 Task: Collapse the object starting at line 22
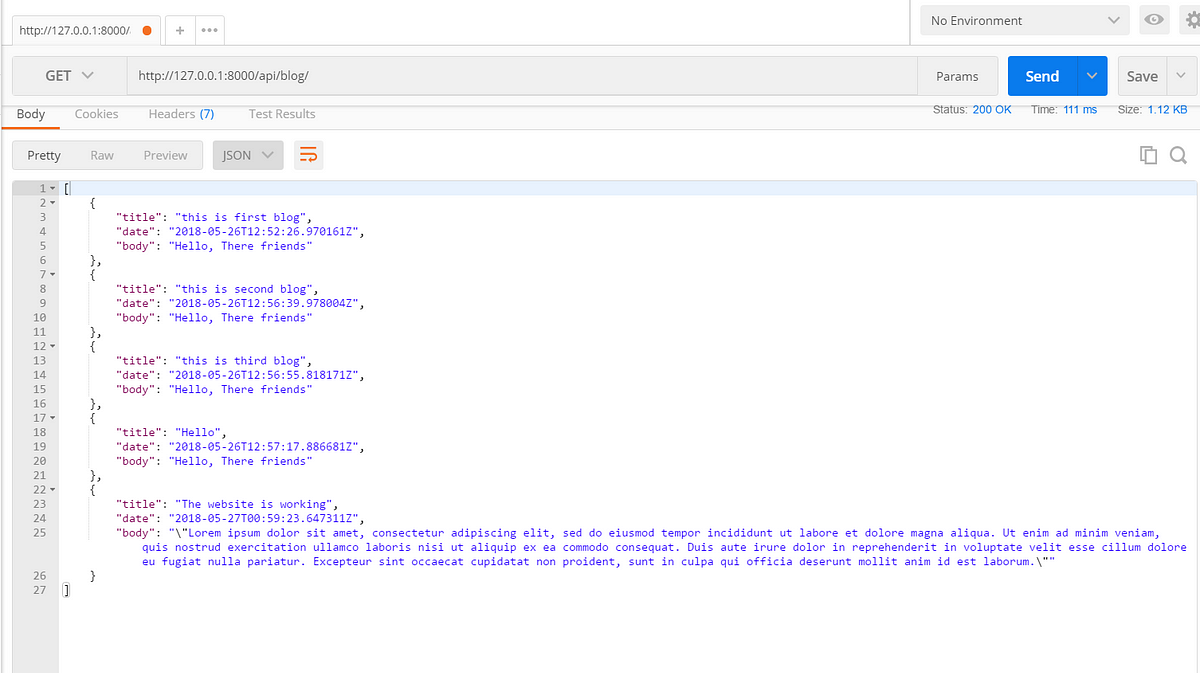pyautogui.click(x=53, y=490)
